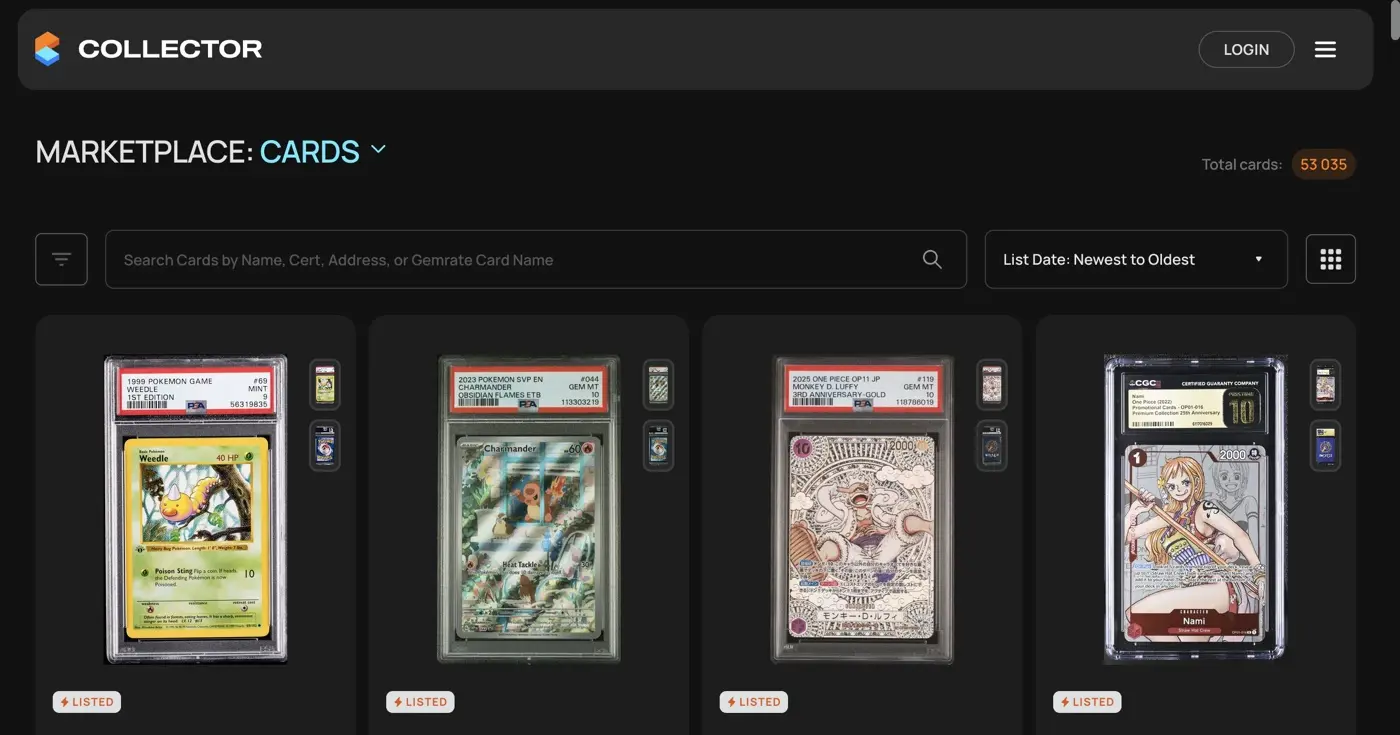Open the List Date sort dropdown

[x=1136, y=259]
